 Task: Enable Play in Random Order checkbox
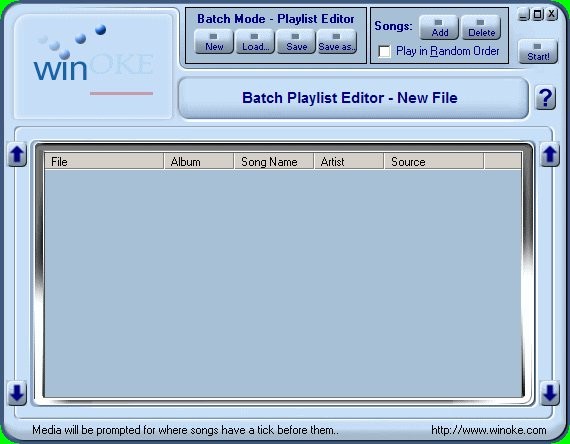click(384, 51)
